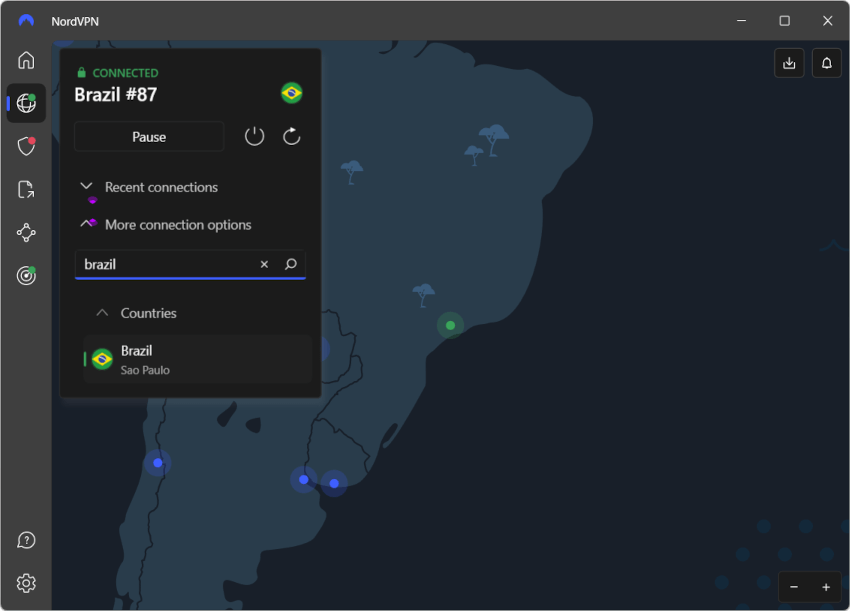The height and width of the screenshot is (611, 850).
Task: Click the Brazil flag in results list
Action: 102,359
